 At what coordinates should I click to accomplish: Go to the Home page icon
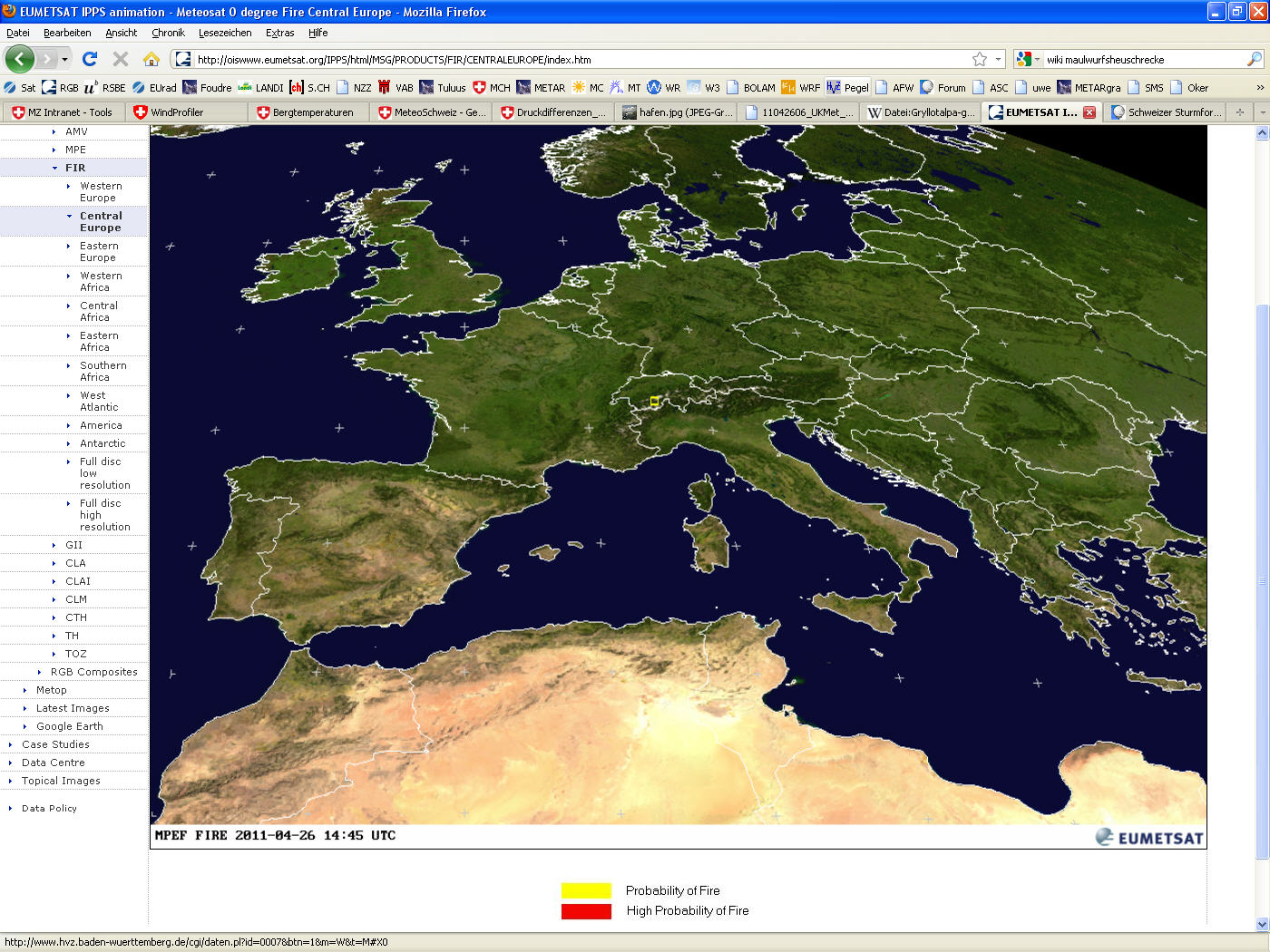151,59
